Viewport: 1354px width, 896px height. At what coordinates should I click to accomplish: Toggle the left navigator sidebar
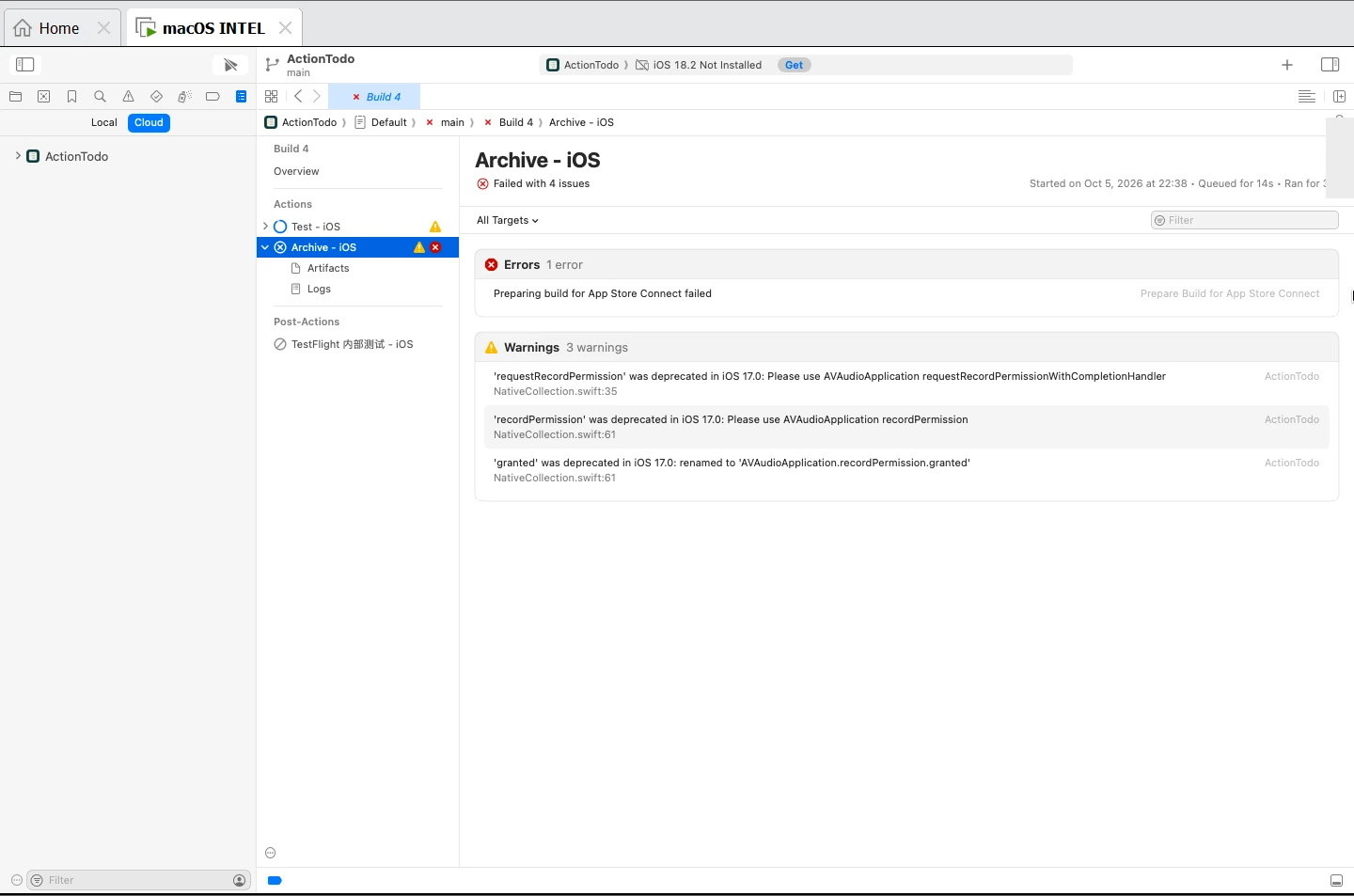click(25, 64)
